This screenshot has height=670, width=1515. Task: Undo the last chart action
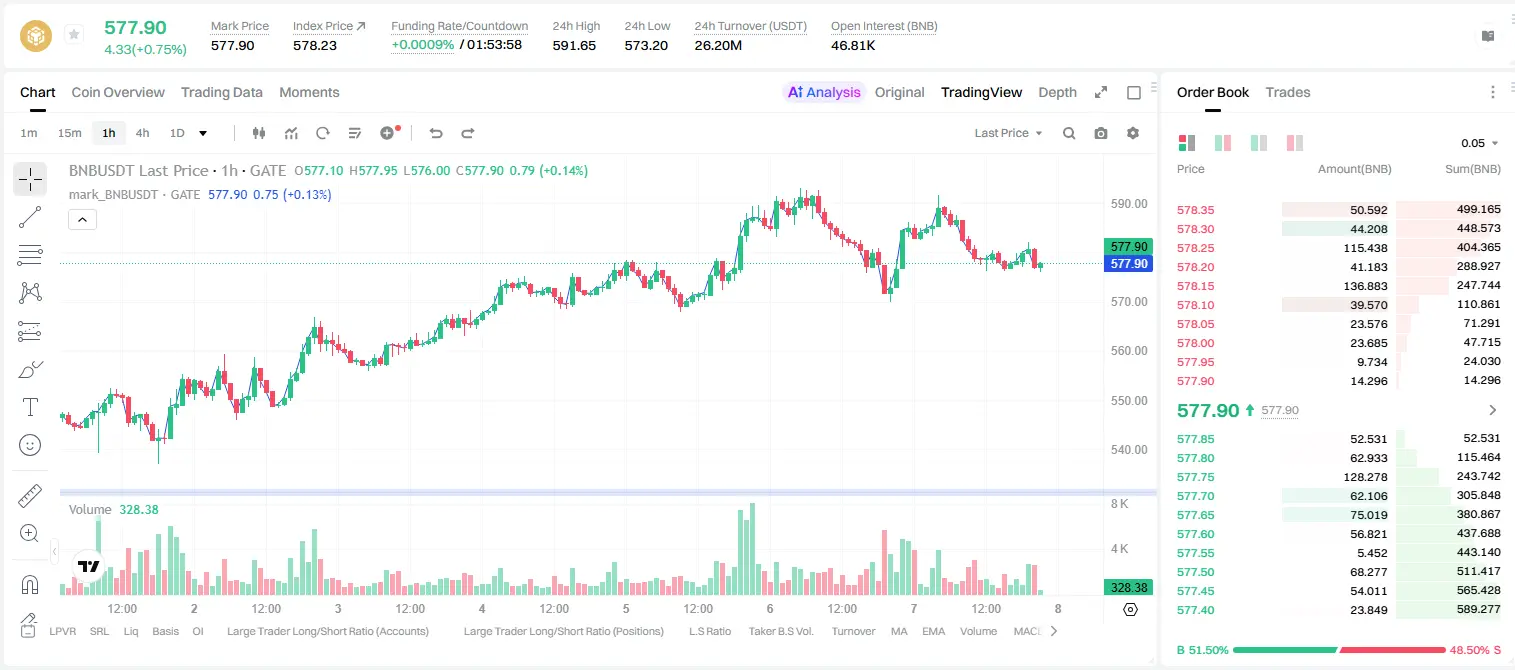tap(436, 133)
